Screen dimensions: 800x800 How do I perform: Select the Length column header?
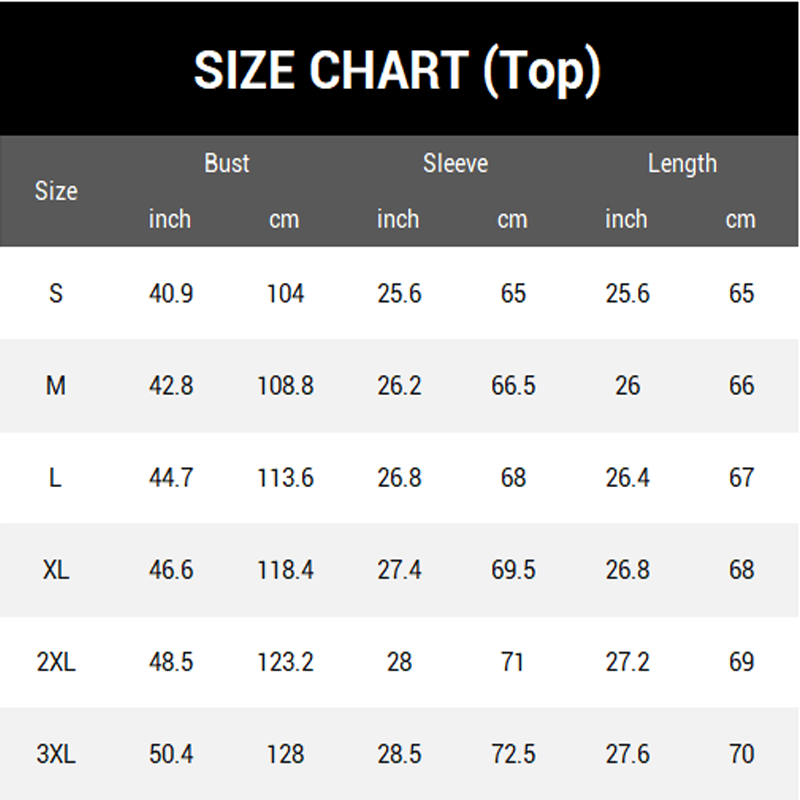[x=682, y=164]
